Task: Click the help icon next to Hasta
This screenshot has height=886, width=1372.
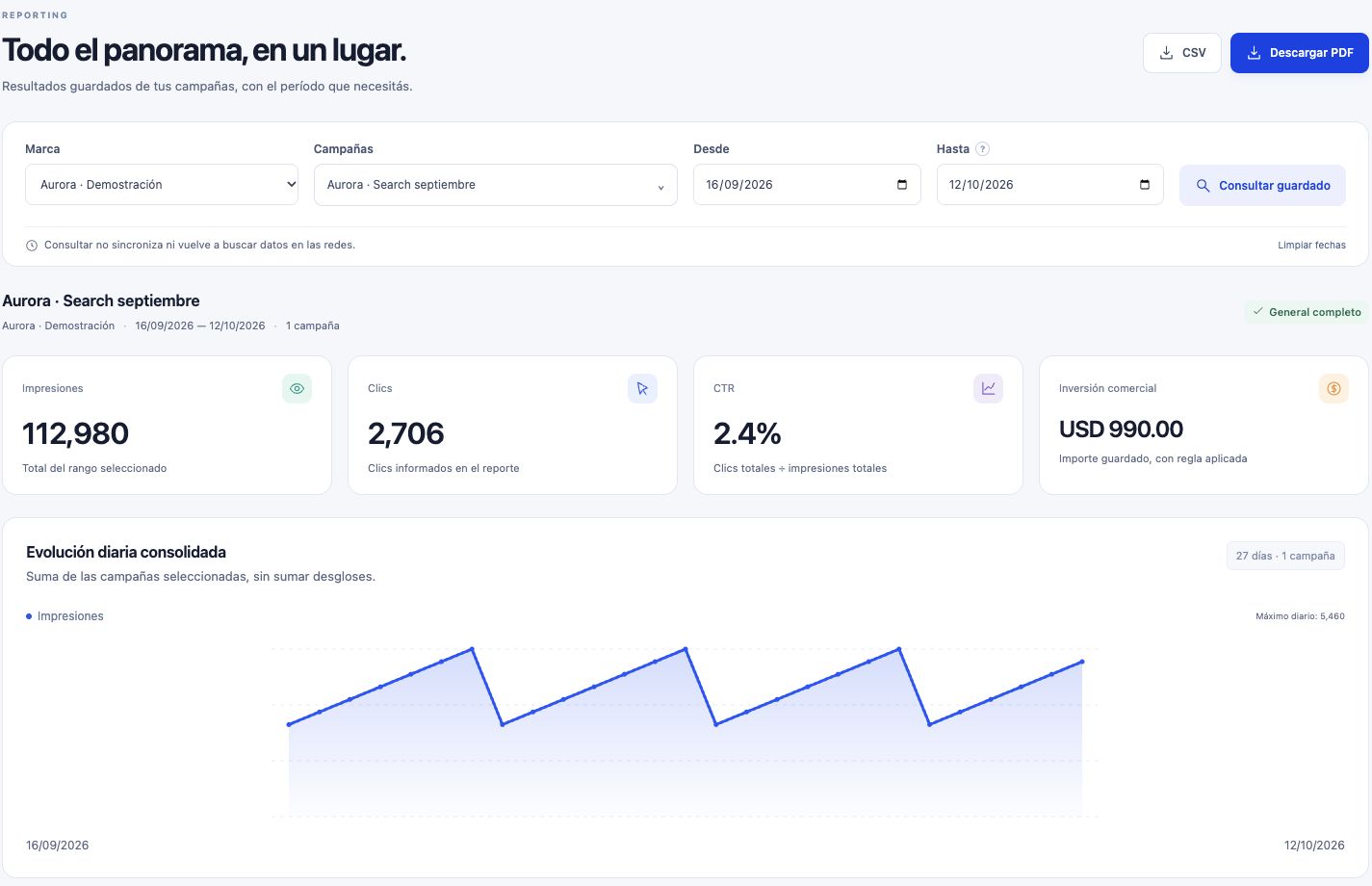Action: pos(982,149)
